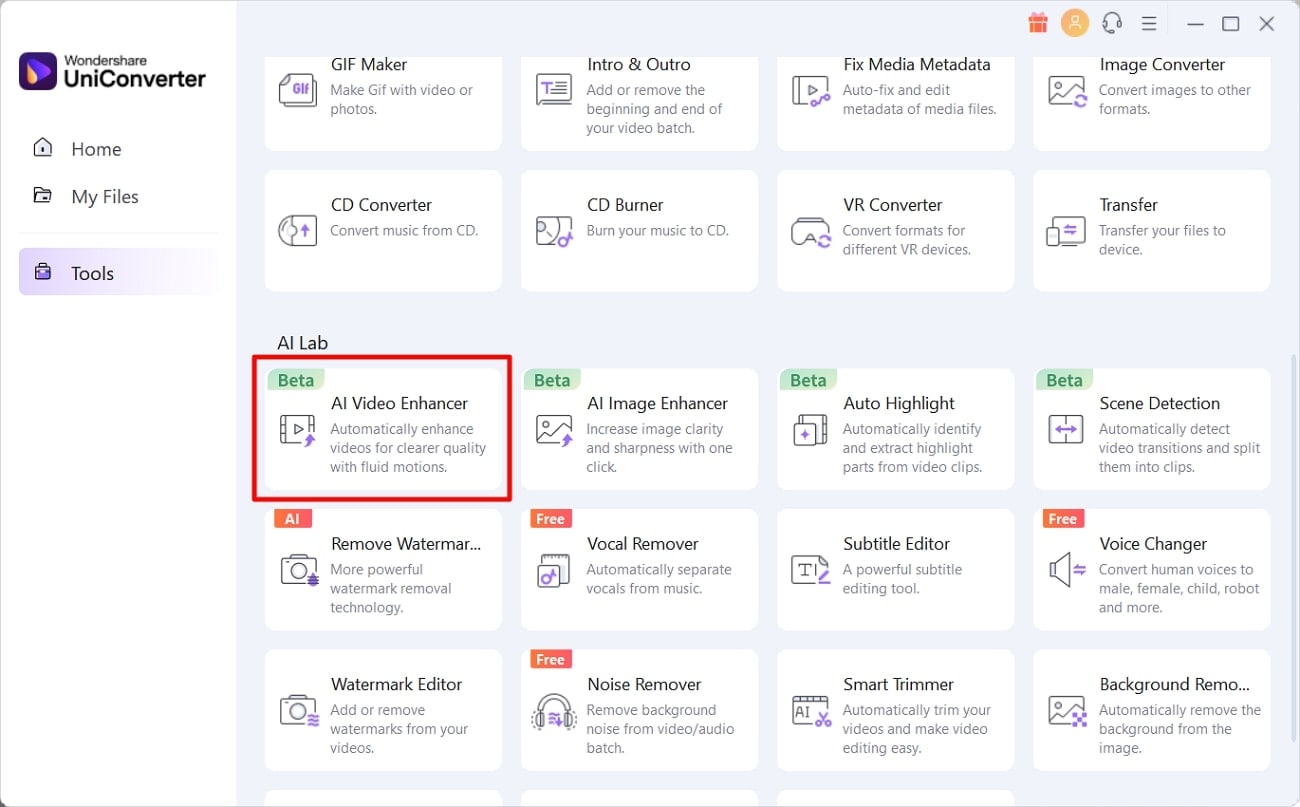Open Auto Highlight title
Screen dimensions: 1300x807
pyautogui.click(x=899, y=403)
